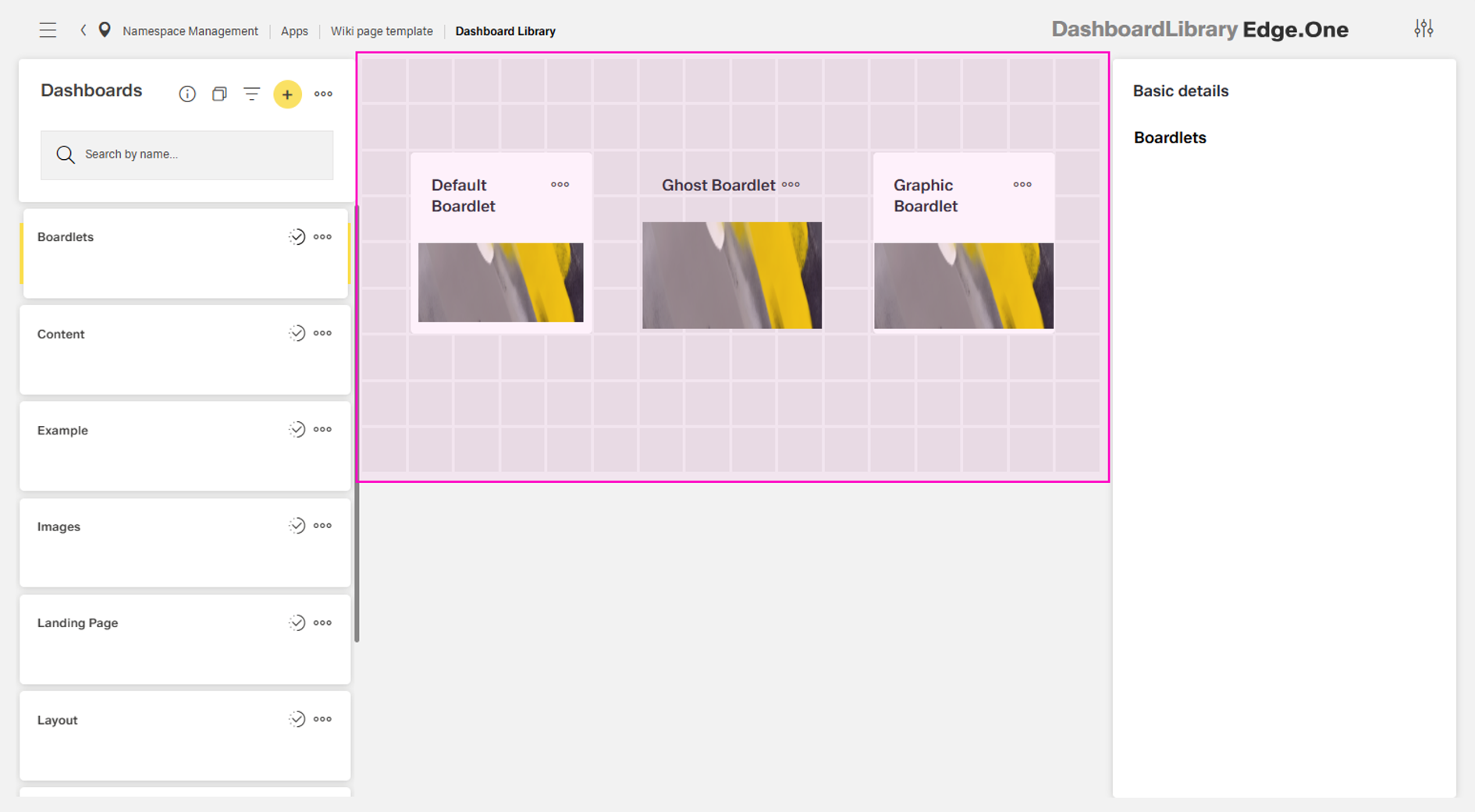Open the hamburger navigation menu
Screen dimensions: 1475x812
(48, 30)
